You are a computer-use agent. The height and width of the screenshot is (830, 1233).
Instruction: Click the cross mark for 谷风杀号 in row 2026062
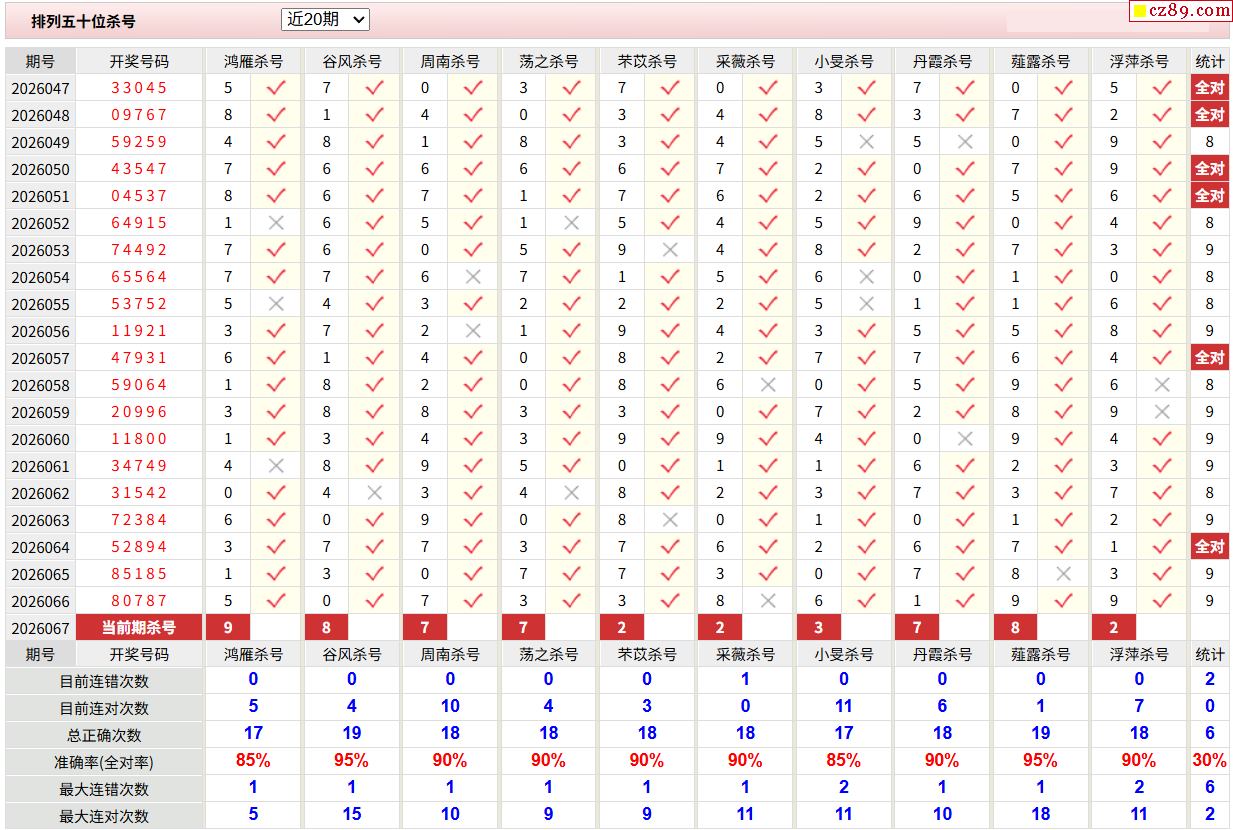tap(374, 493)
